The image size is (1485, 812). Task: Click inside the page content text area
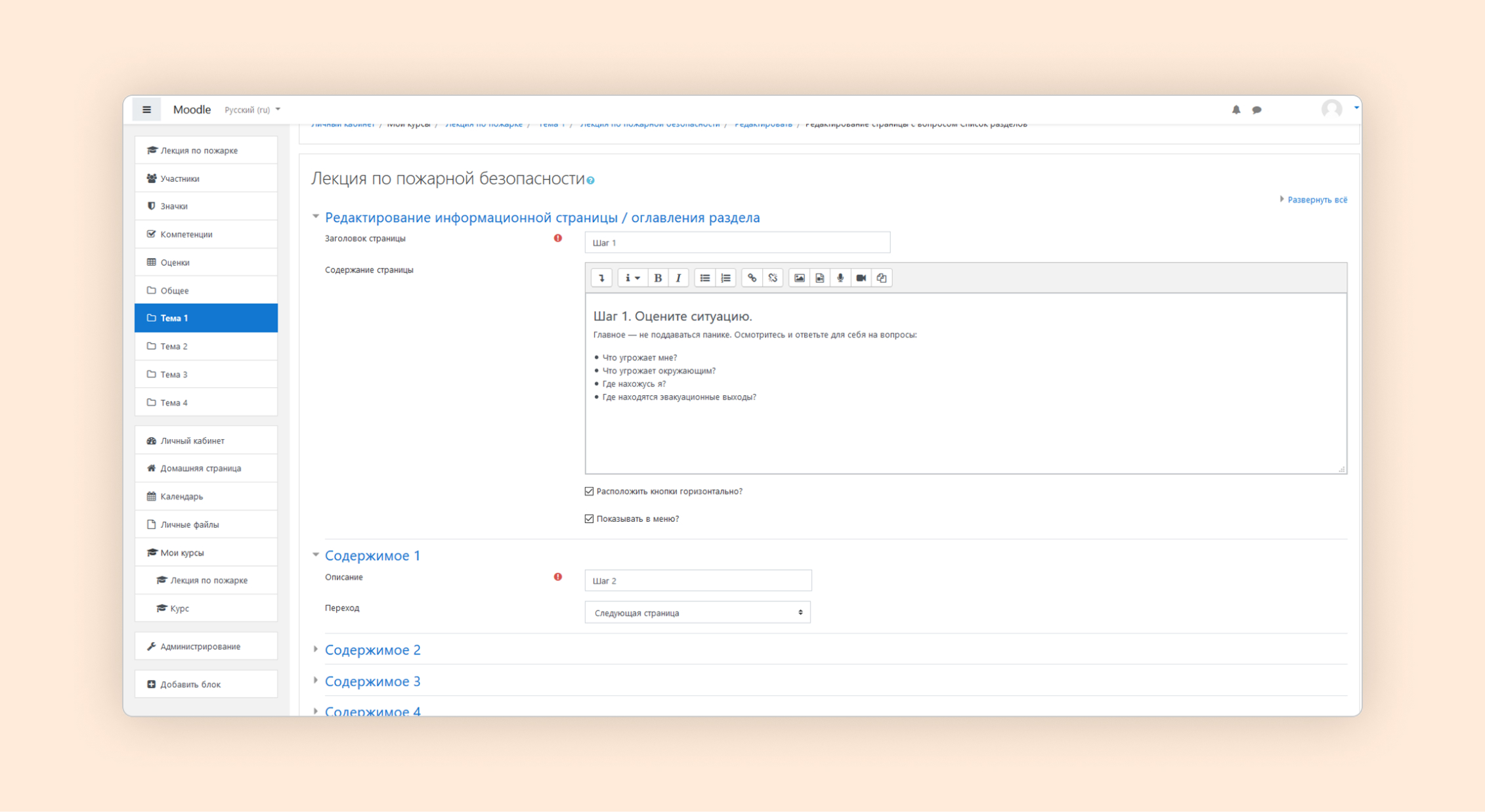(966, 383)
